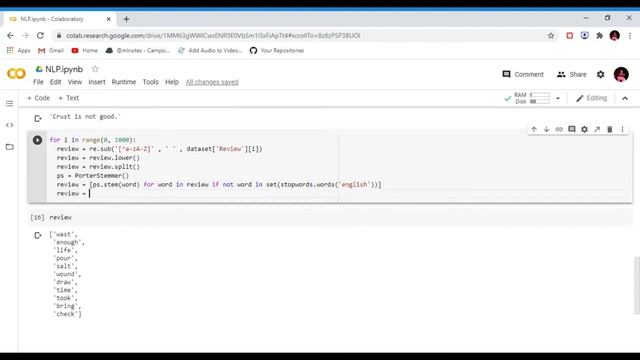Open the View menu
Image resolution: width=640 pixels, height=360 pixels.
75,82
